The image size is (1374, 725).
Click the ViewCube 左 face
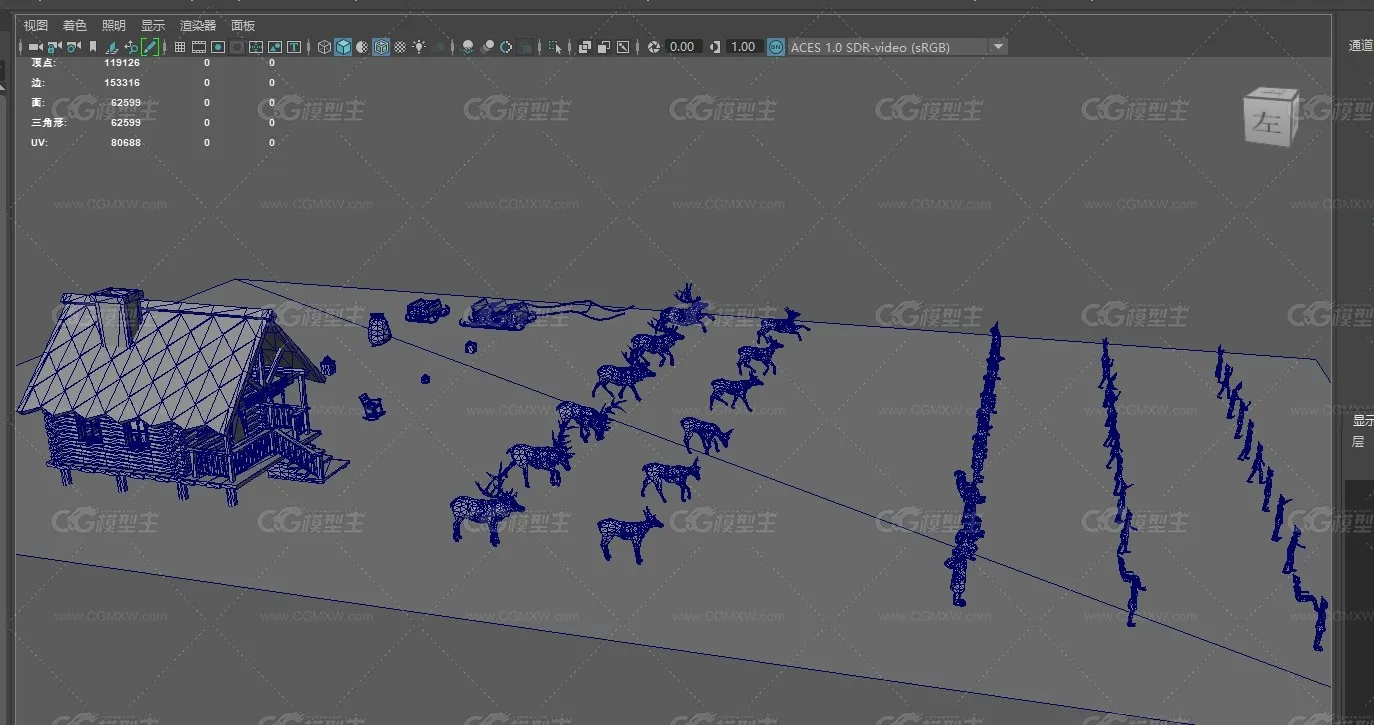click(1269, 123)
